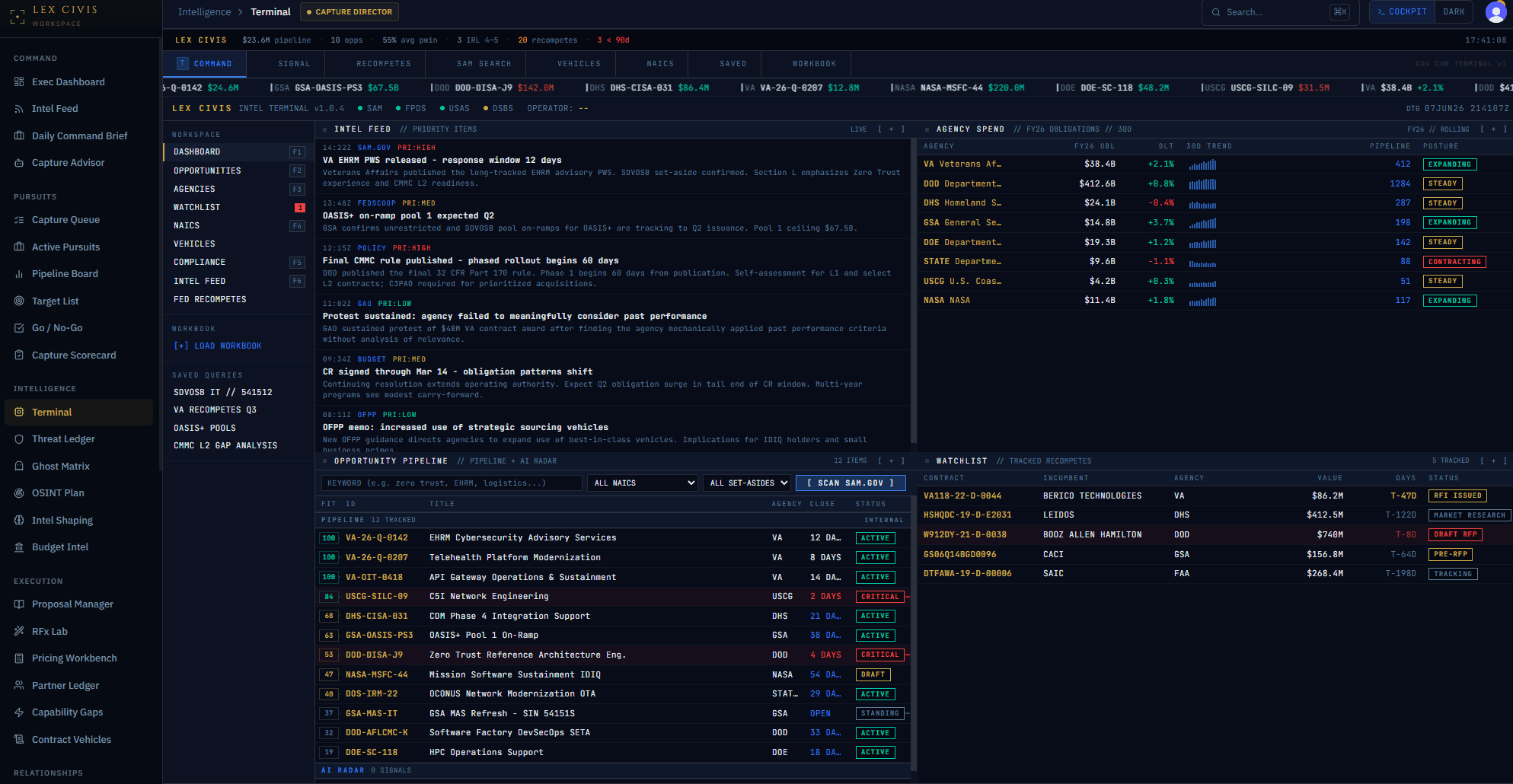Click the Proposal Manager book icon
This screenshot has height=784, width=1513.
pyautogui.click(x=19, y=604)
